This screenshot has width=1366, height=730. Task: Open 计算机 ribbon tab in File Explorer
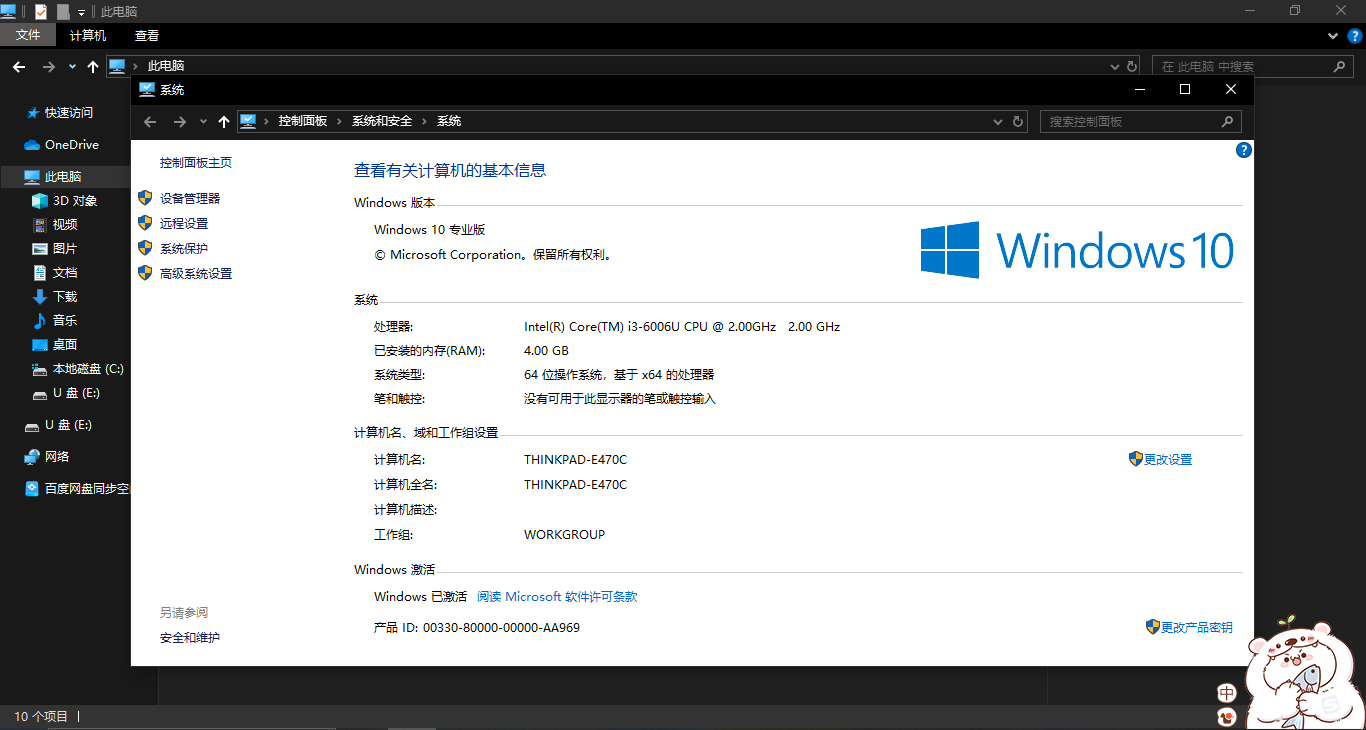(88, 35)
